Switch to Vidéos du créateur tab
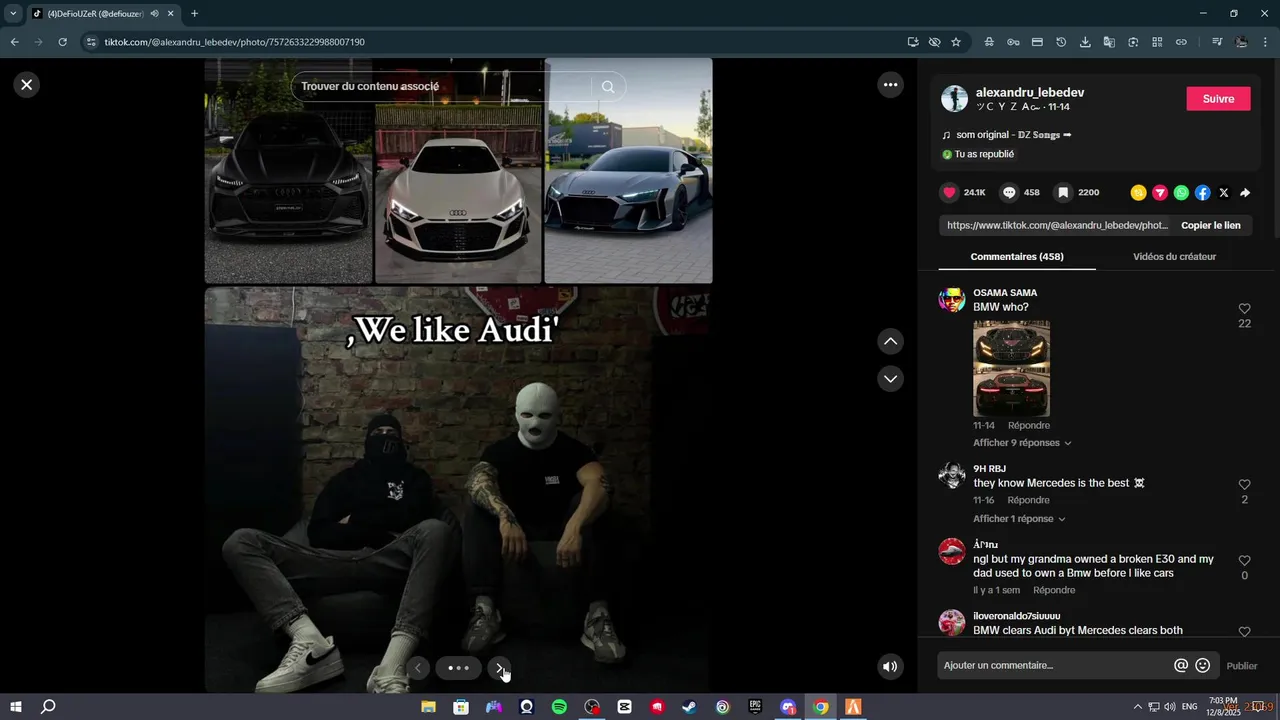This screenshot has height=720, width=1280. (x=1174, y=257)
